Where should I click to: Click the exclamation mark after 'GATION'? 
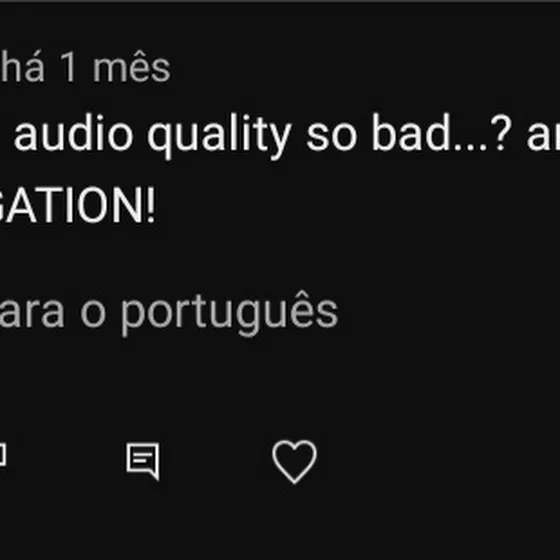(x=151, y=205)
